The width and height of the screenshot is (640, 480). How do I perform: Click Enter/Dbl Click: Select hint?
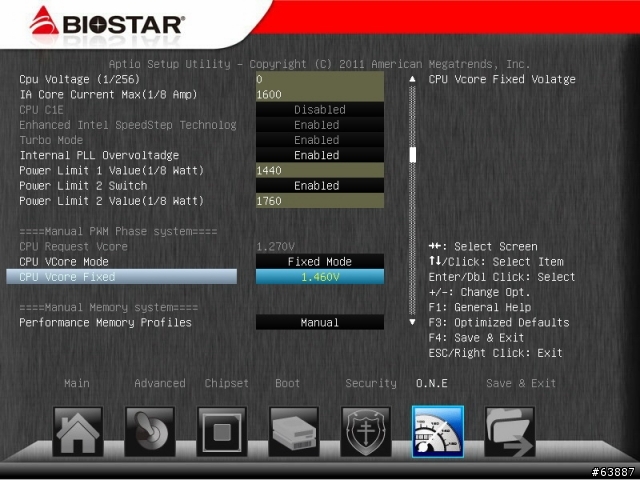click(x=502, y=277)
